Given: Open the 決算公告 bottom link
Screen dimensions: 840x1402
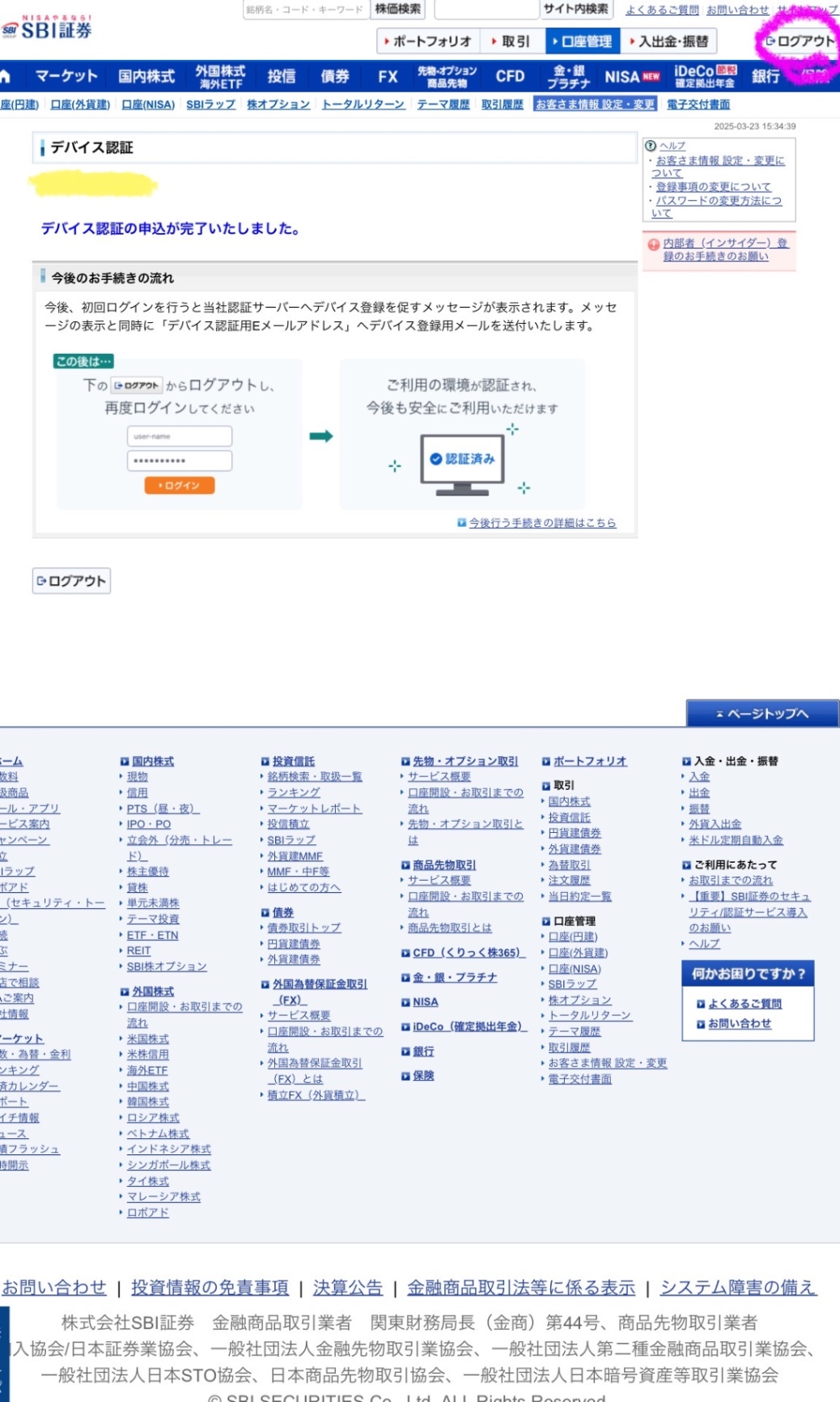Looking at the screenshot, I should click(x=348, y=1288).
